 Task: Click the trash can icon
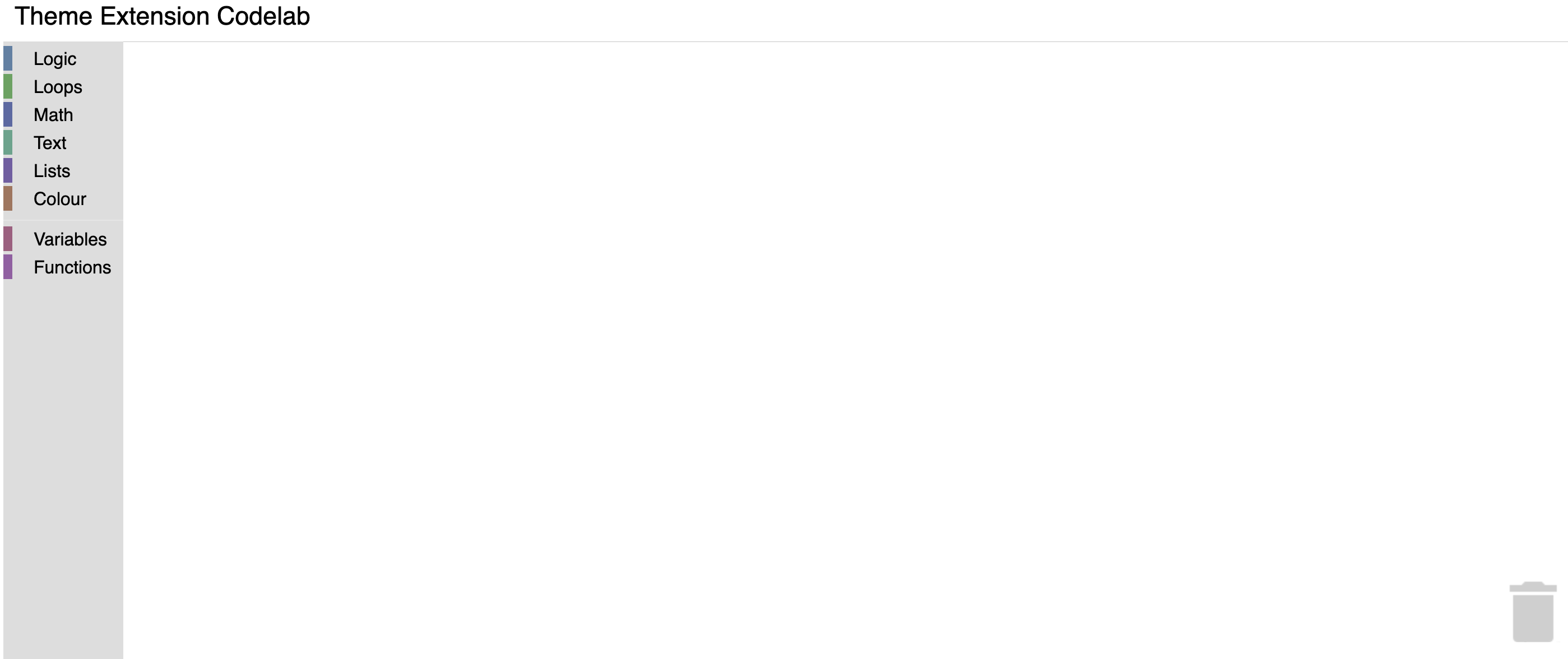1533,611
